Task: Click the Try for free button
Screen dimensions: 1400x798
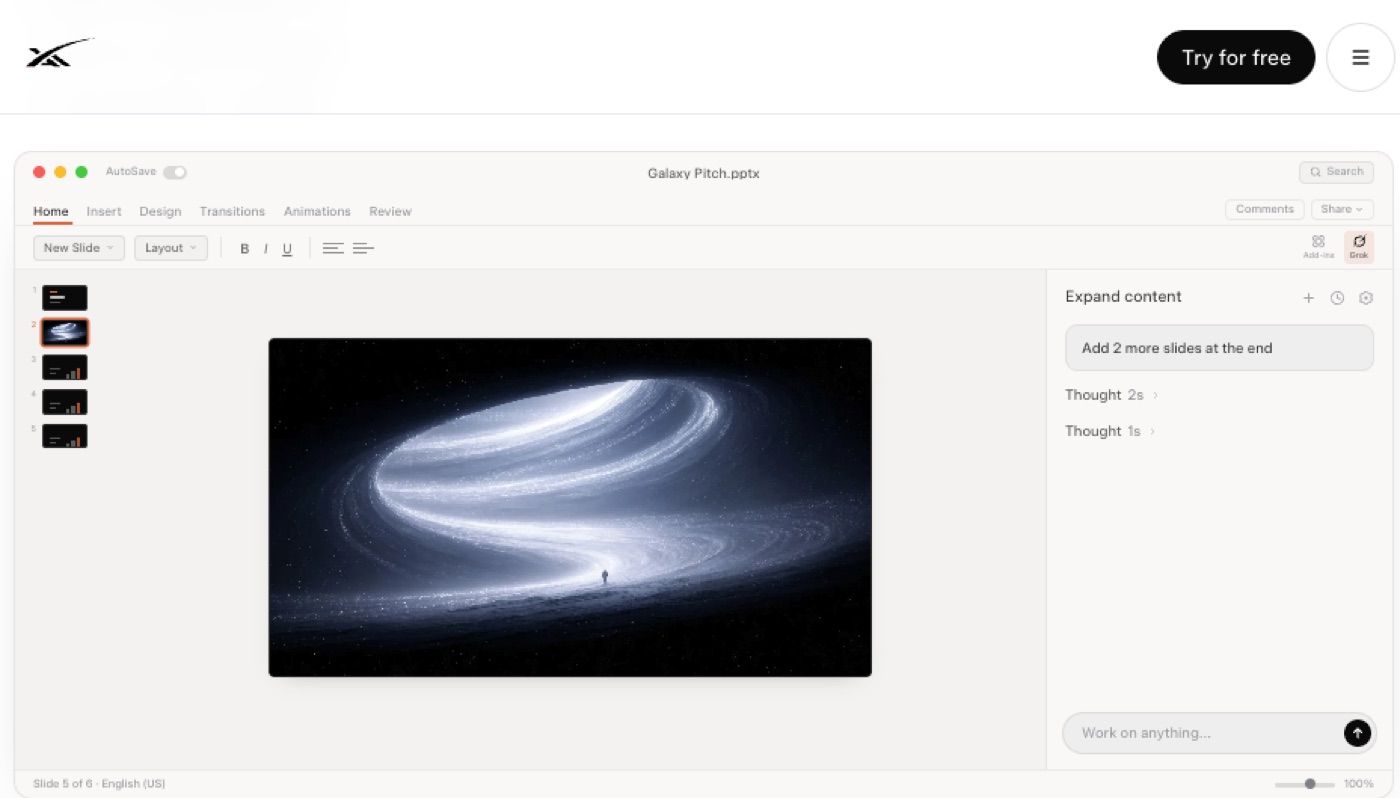Action: tap(1235, 57)
